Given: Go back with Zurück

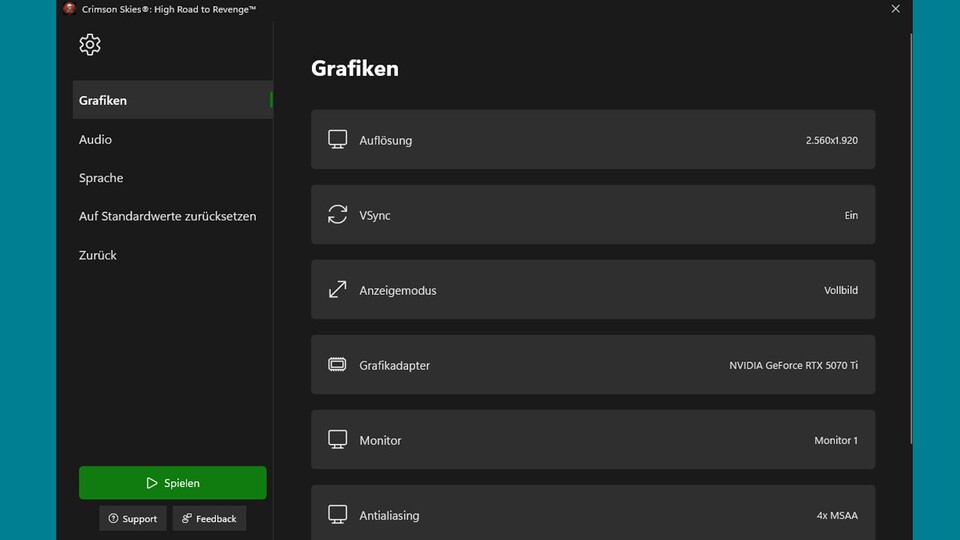Looking at the screenshot, I should point(97,255).
